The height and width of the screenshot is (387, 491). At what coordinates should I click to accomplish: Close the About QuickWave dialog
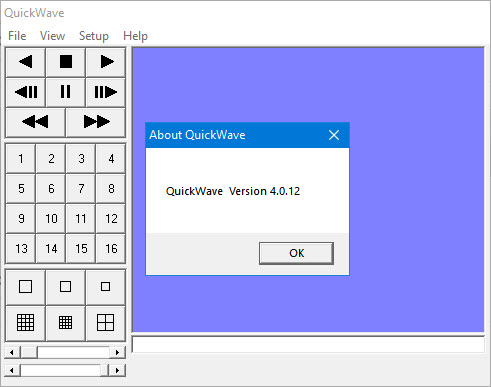pyautogui.click(x=334, y=135)
